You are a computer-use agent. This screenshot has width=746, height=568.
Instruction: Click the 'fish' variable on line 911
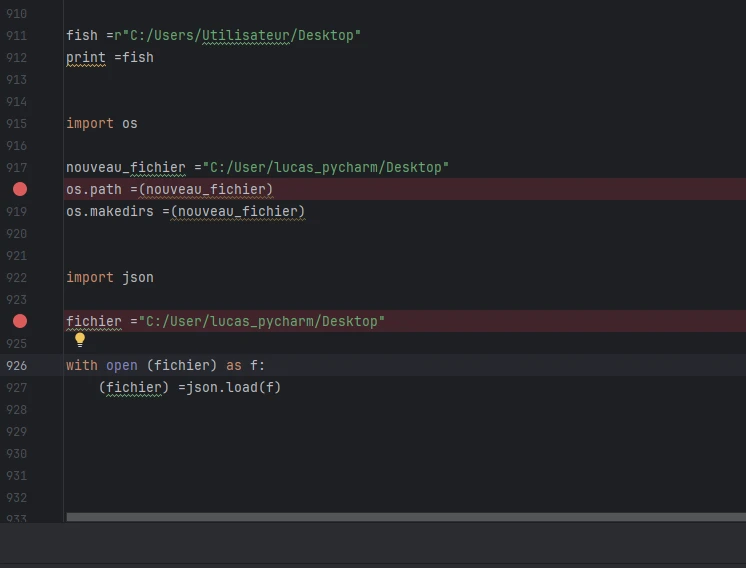tap(81, 35)
